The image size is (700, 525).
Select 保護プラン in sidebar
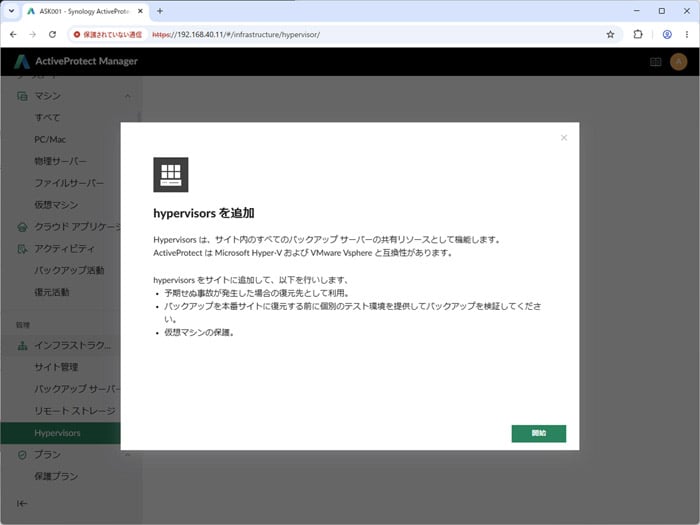click(56, 476)
